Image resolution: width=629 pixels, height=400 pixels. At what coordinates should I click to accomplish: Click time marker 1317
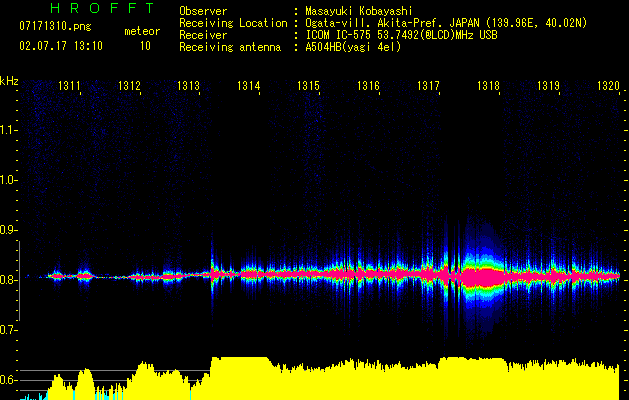[428, 86]
